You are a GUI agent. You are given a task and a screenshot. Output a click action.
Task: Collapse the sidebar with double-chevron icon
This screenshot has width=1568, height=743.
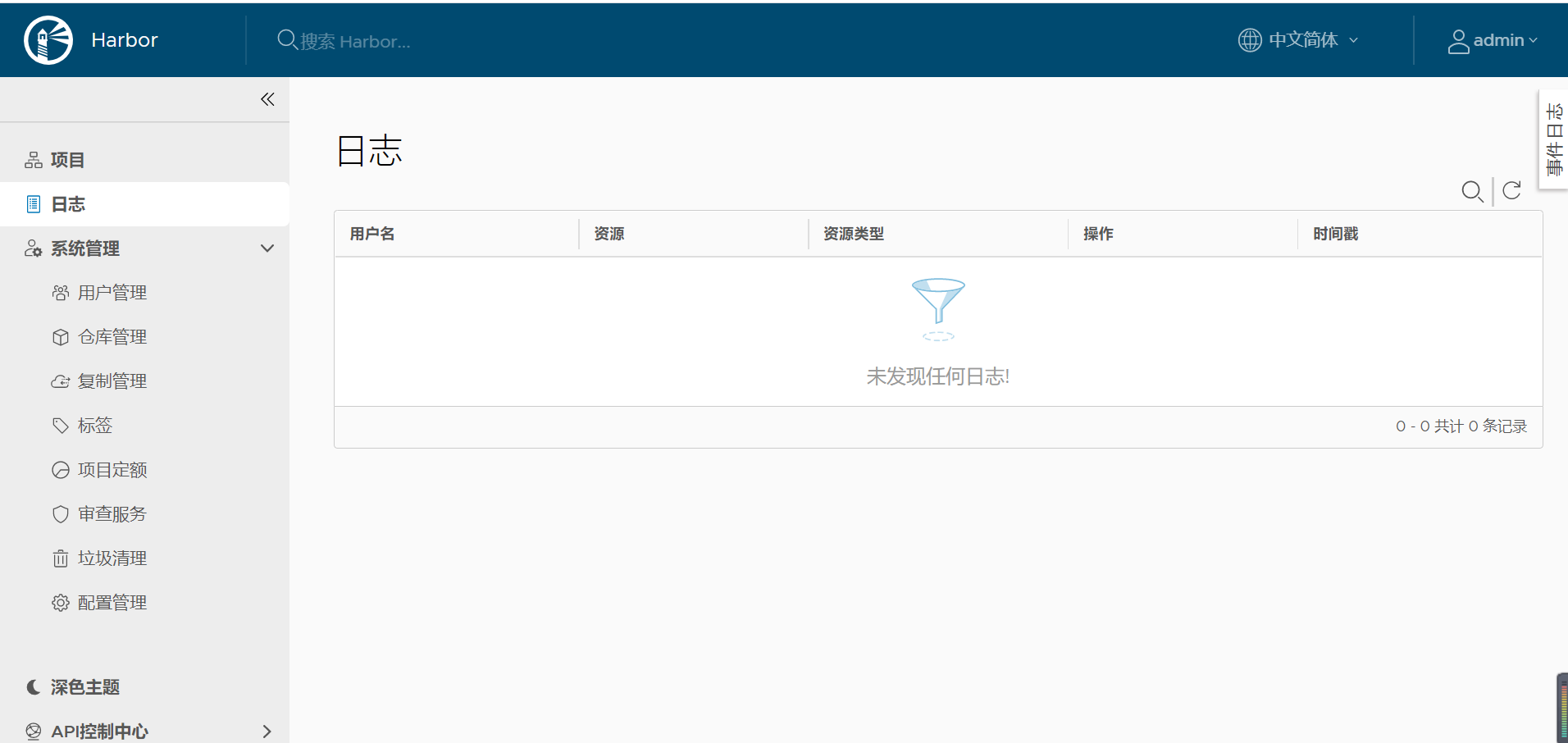pyautogui.click(x=267, y=99)
